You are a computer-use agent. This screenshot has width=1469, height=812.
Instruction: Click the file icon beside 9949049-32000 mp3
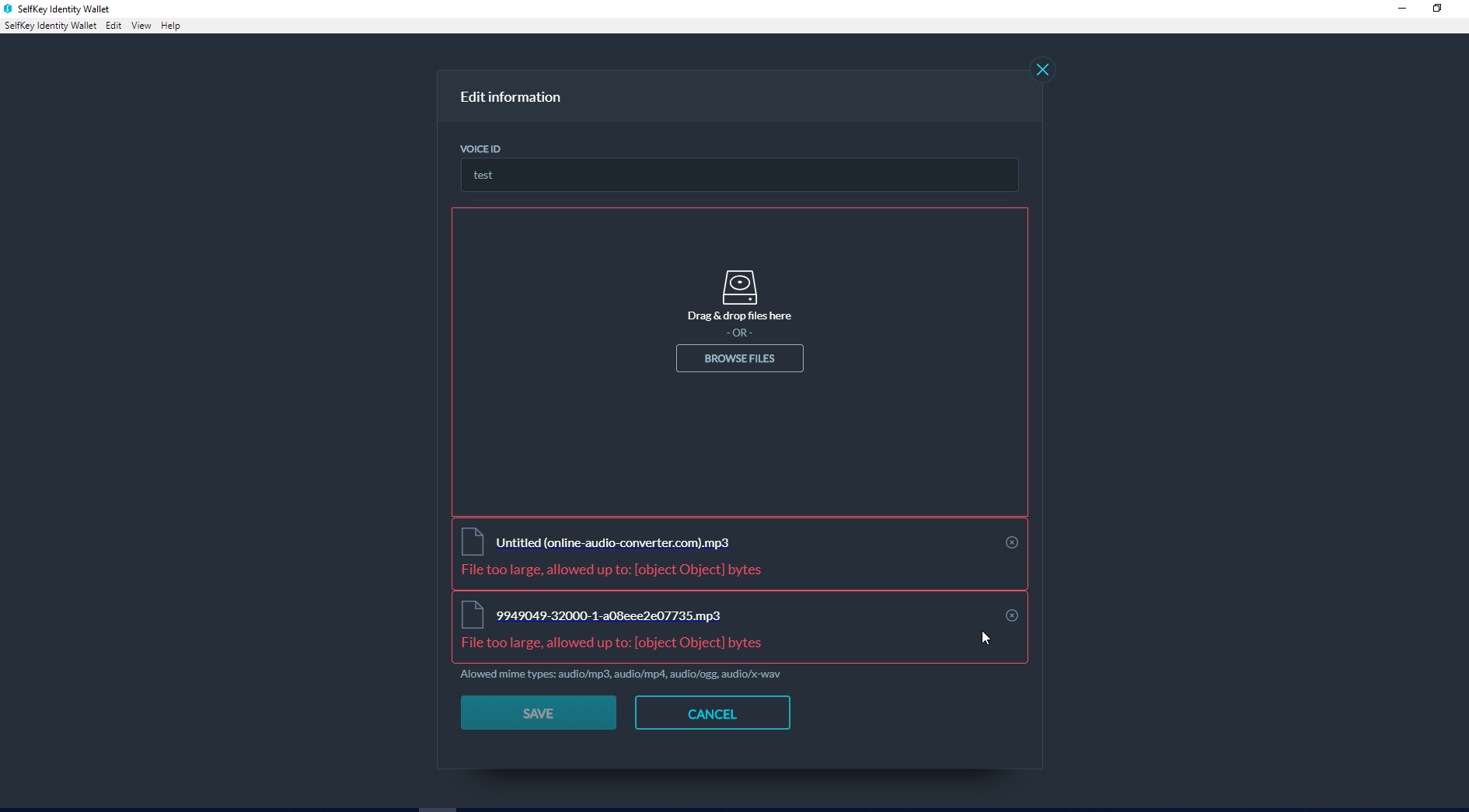[x=473, y=615]
